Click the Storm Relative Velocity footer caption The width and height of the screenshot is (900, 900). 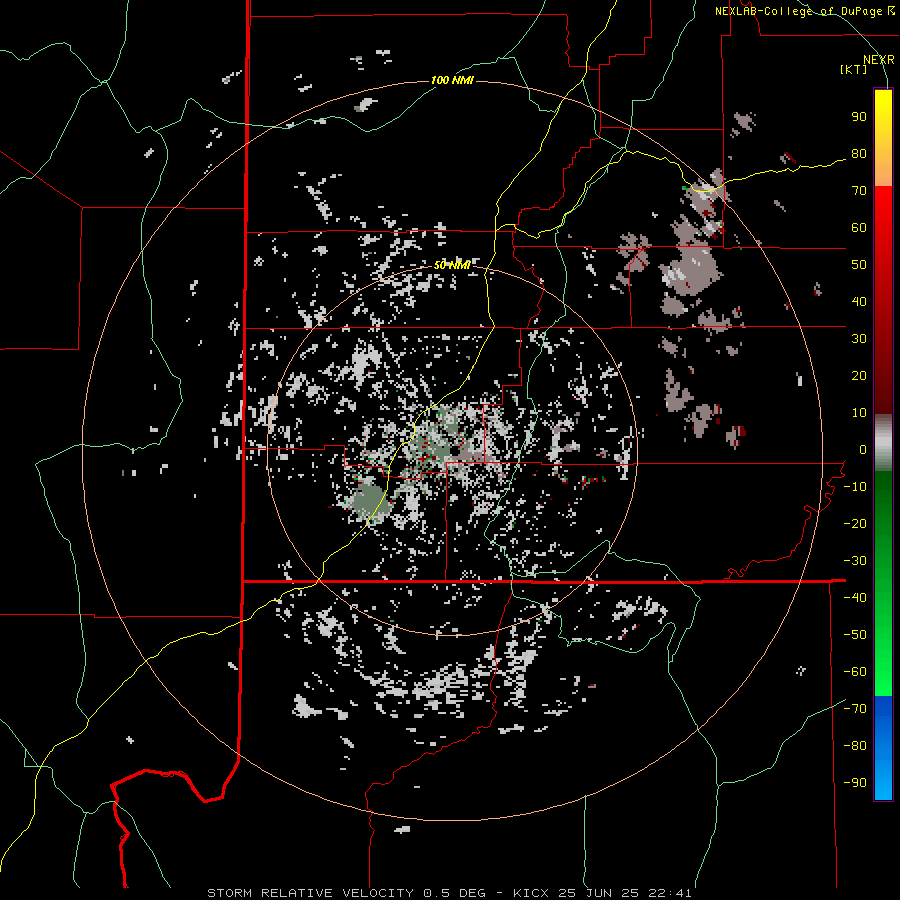449,893
